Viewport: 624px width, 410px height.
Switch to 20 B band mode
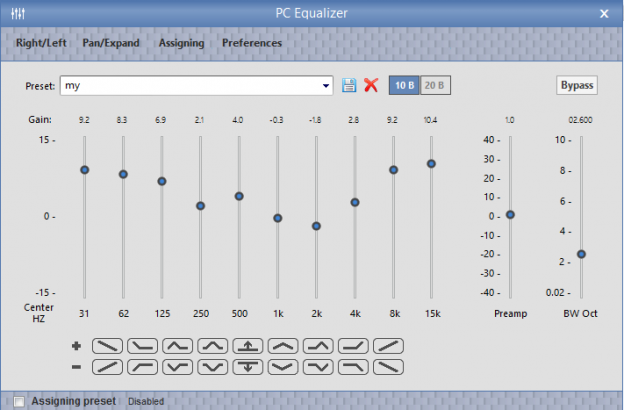[x=435, y=86]
